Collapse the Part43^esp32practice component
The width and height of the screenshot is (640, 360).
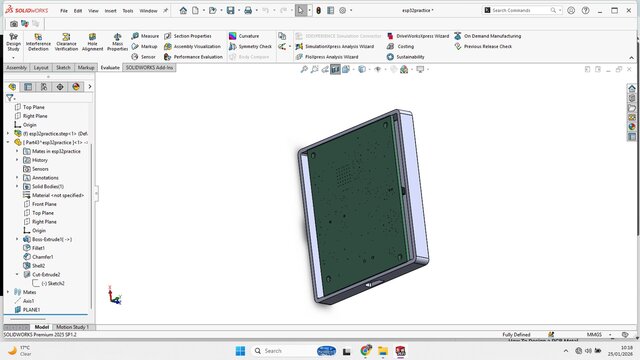tap(8, 142)
